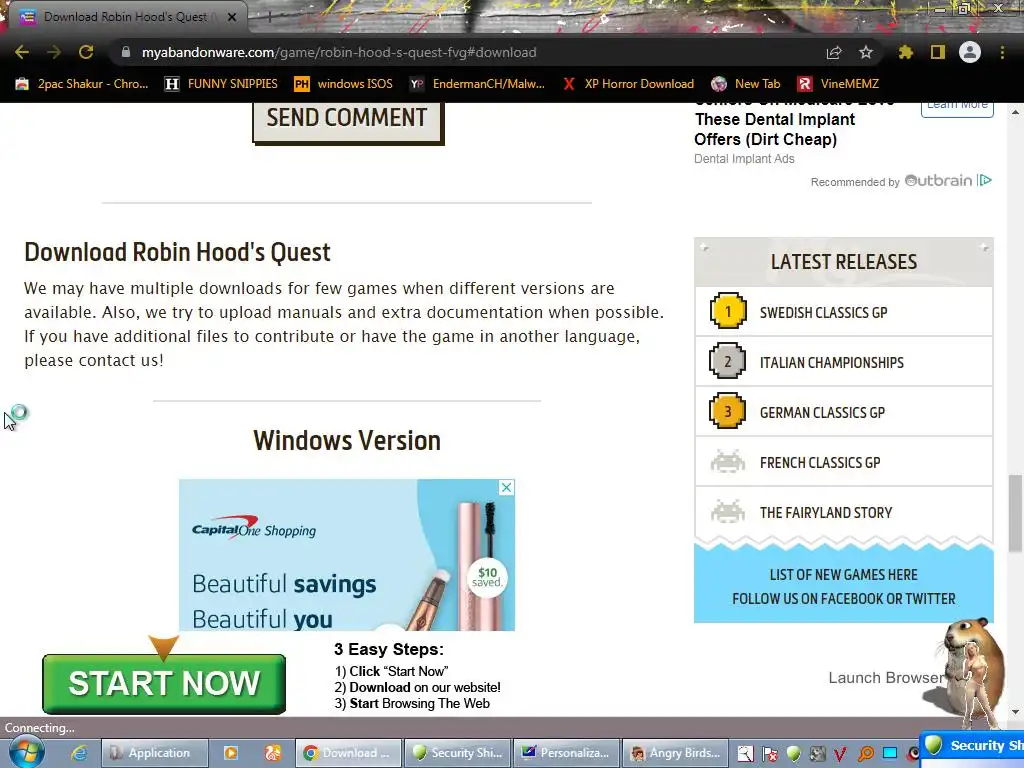Switch to Personaliza... taskbar window
1024x768 pixels.
[x=566, y=753]
